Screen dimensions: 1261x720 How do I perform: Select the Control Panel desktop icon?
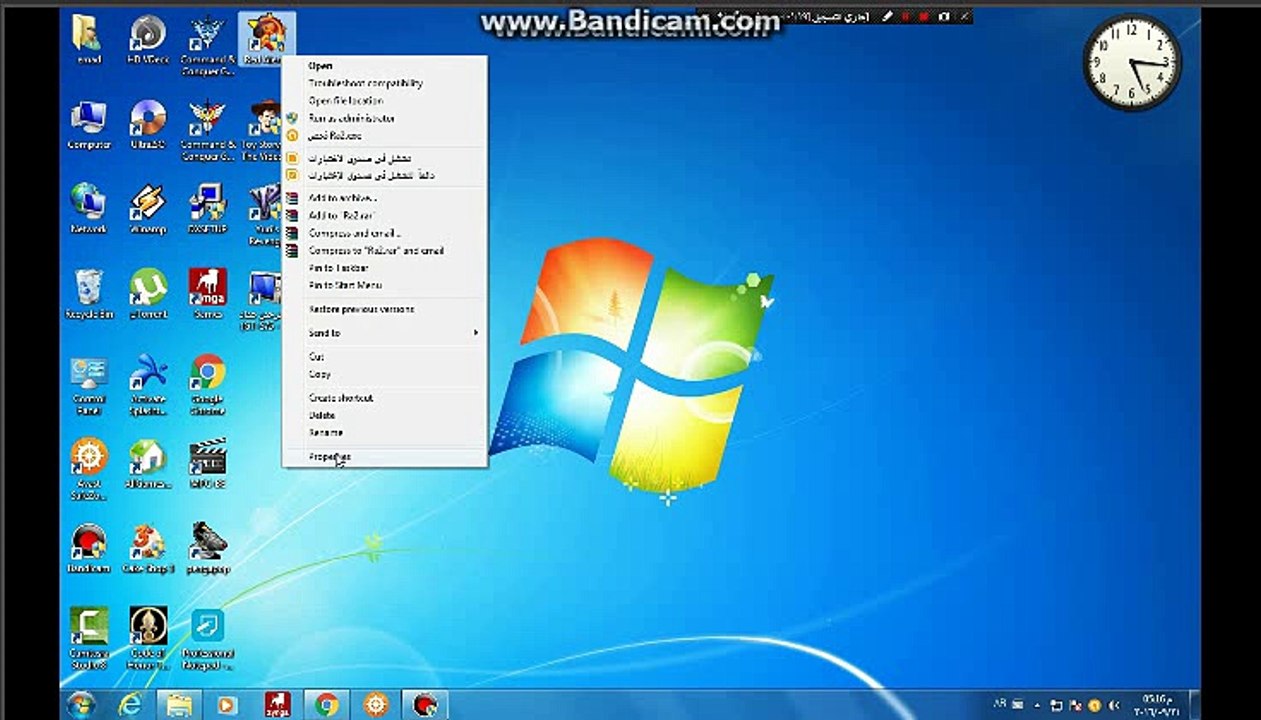(89, 383)
